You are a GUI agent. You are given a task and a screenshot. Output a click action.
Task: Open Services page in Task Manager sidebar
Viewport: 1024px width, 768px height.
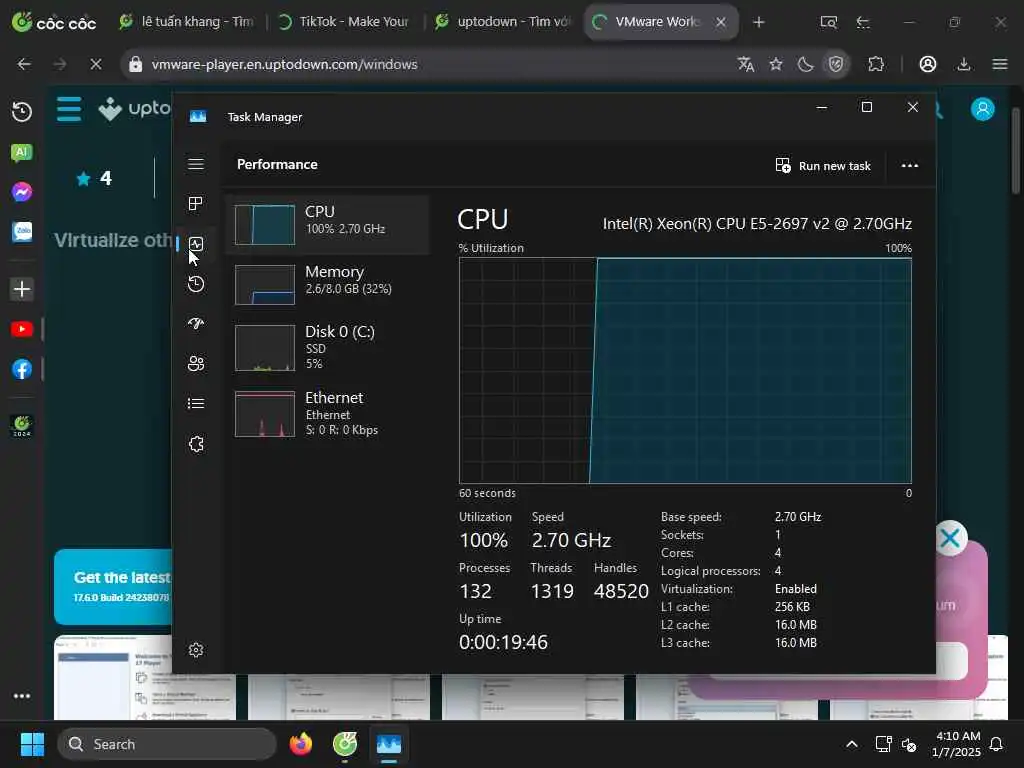[196, 444]
